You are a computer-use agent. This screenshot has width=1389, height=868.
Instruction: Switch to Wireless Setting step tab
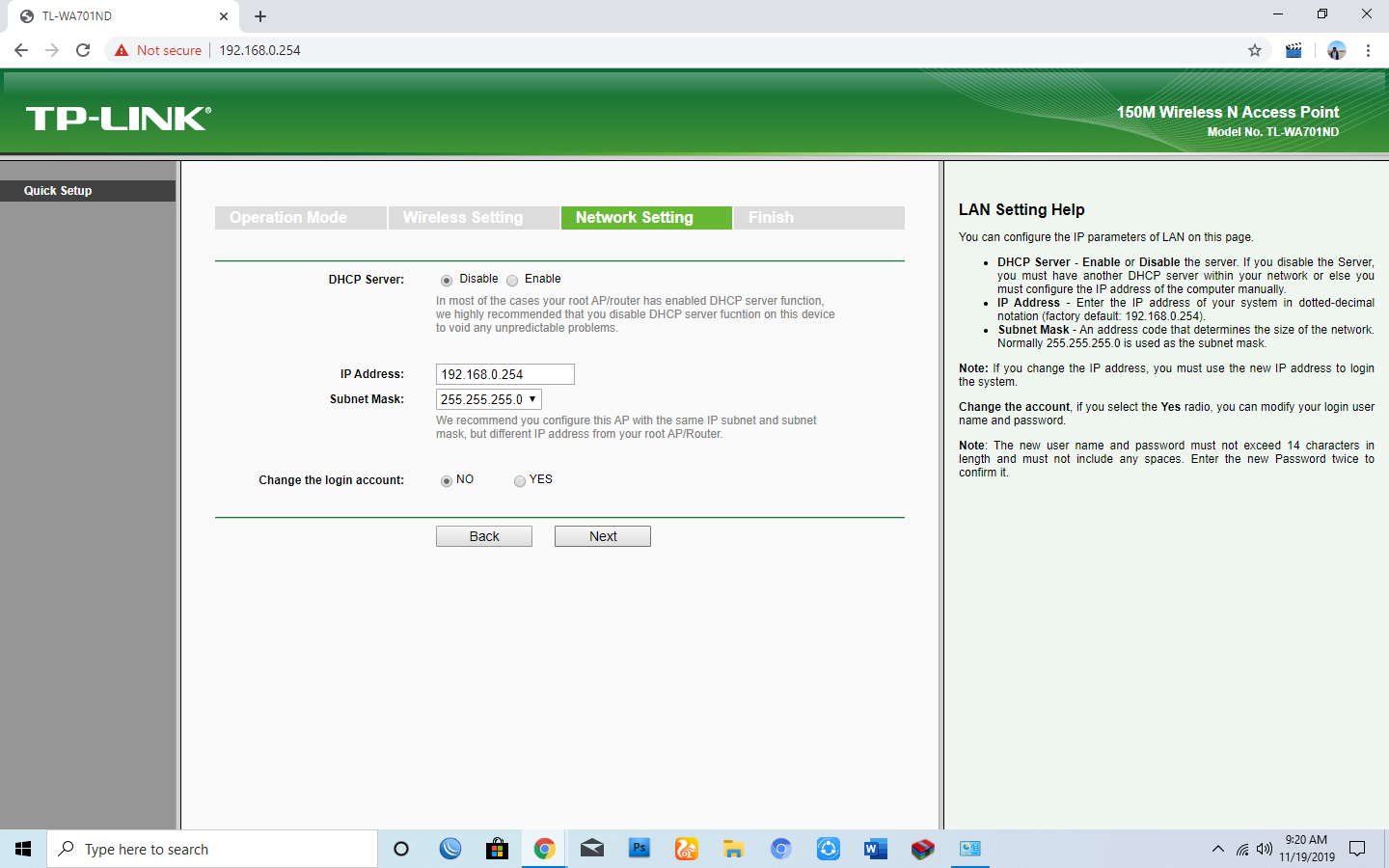[x=474, y=218]
